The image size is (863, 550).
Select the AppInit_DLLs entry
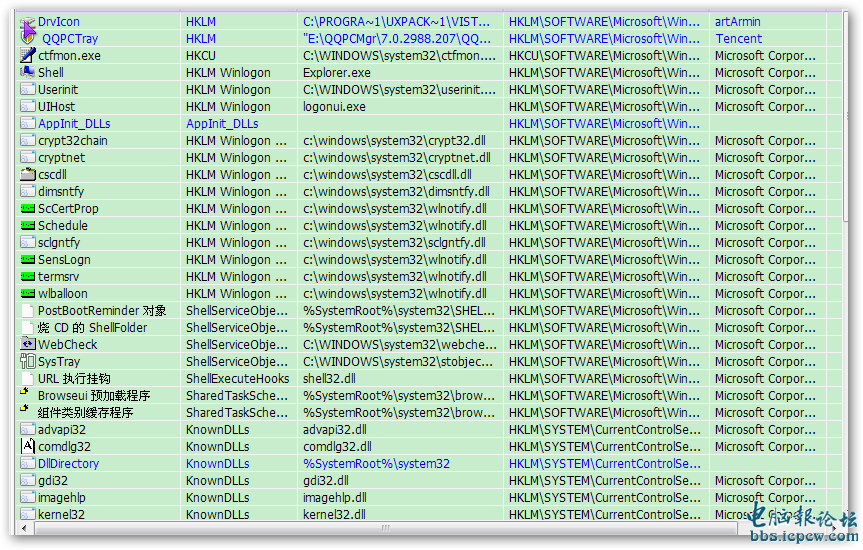tap(74, 123)
